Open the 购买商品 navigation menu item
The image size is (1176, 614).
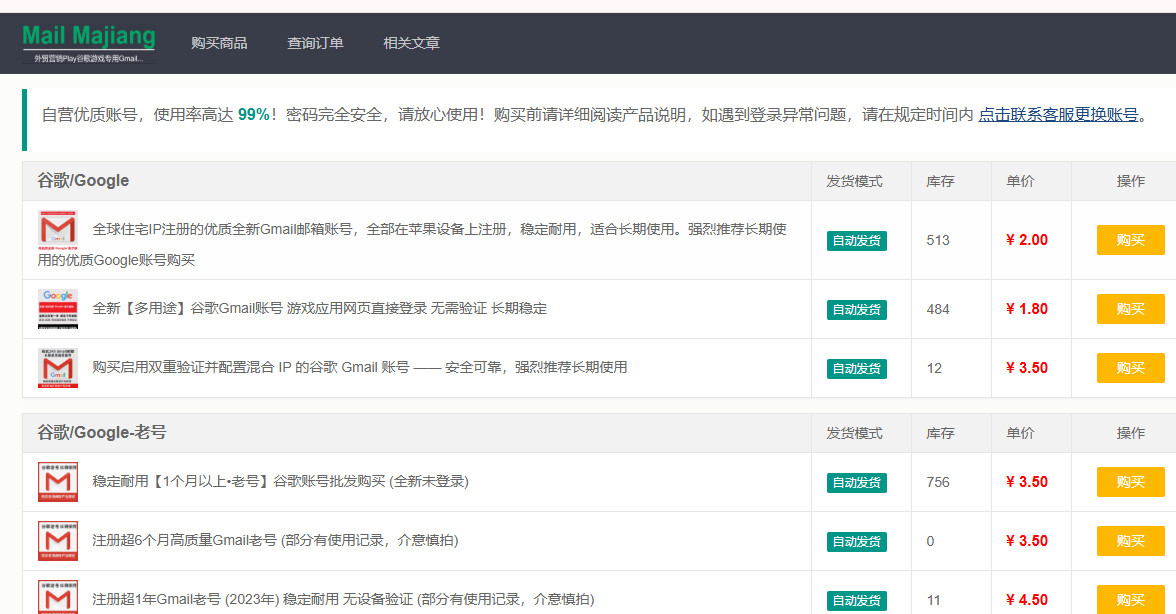219,43
